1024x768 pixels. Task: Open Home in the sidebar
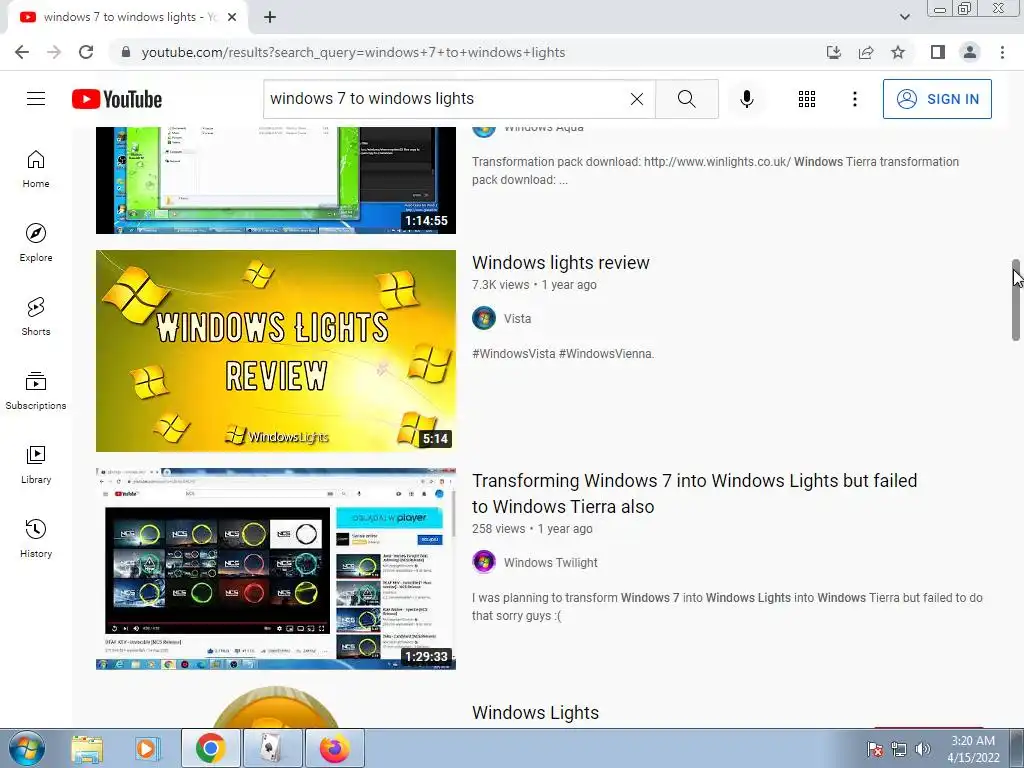[x=36, y=169]
